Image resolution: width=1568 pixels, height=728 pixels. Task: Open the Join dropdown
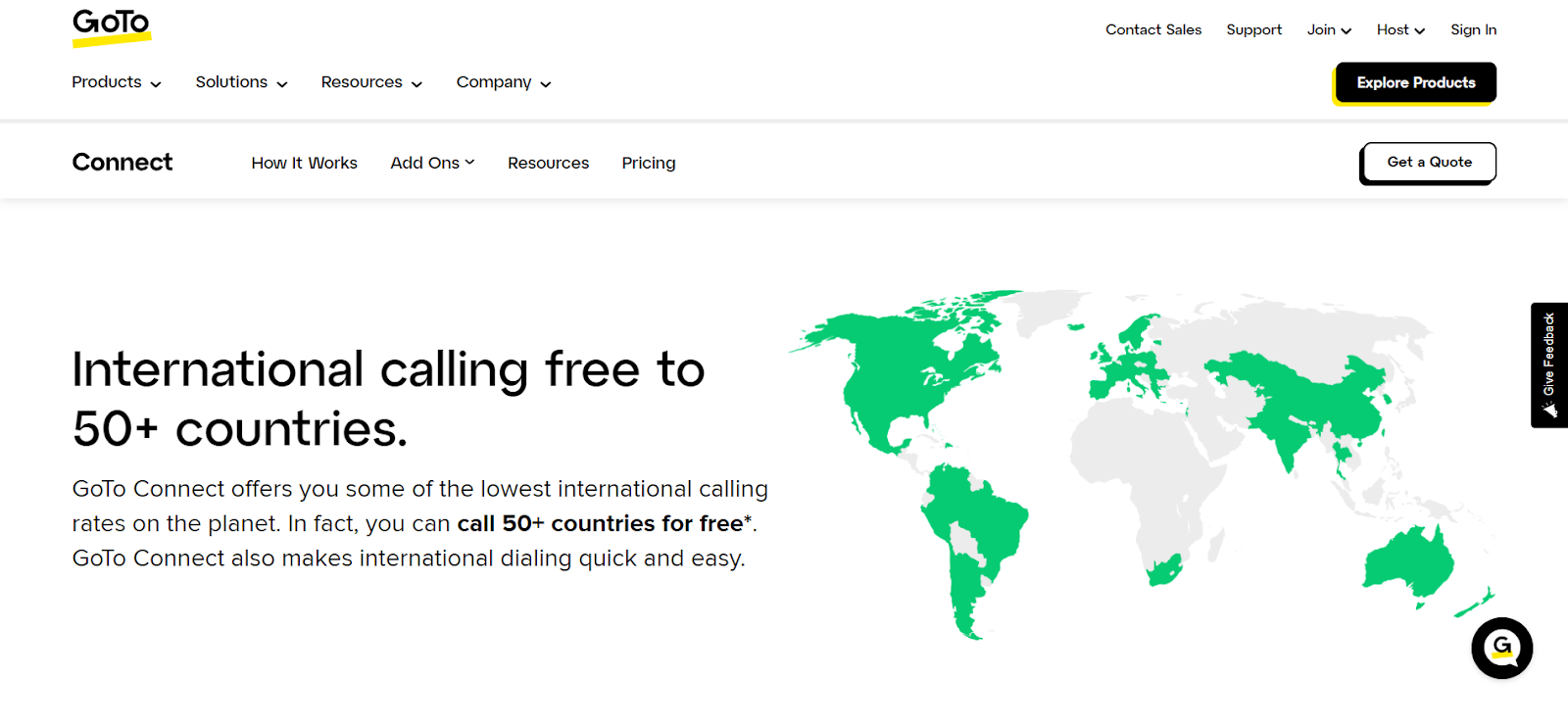pos(1329,29)
